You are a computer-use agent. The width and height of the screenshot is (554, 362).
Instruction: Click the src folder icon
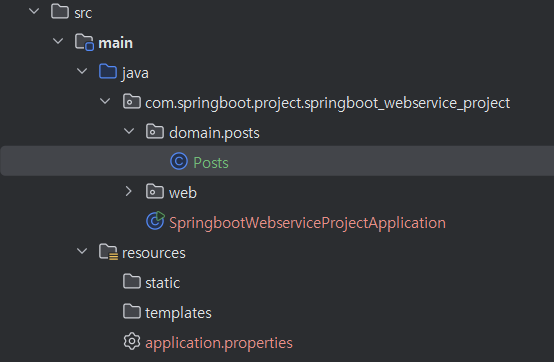[60, 12]
